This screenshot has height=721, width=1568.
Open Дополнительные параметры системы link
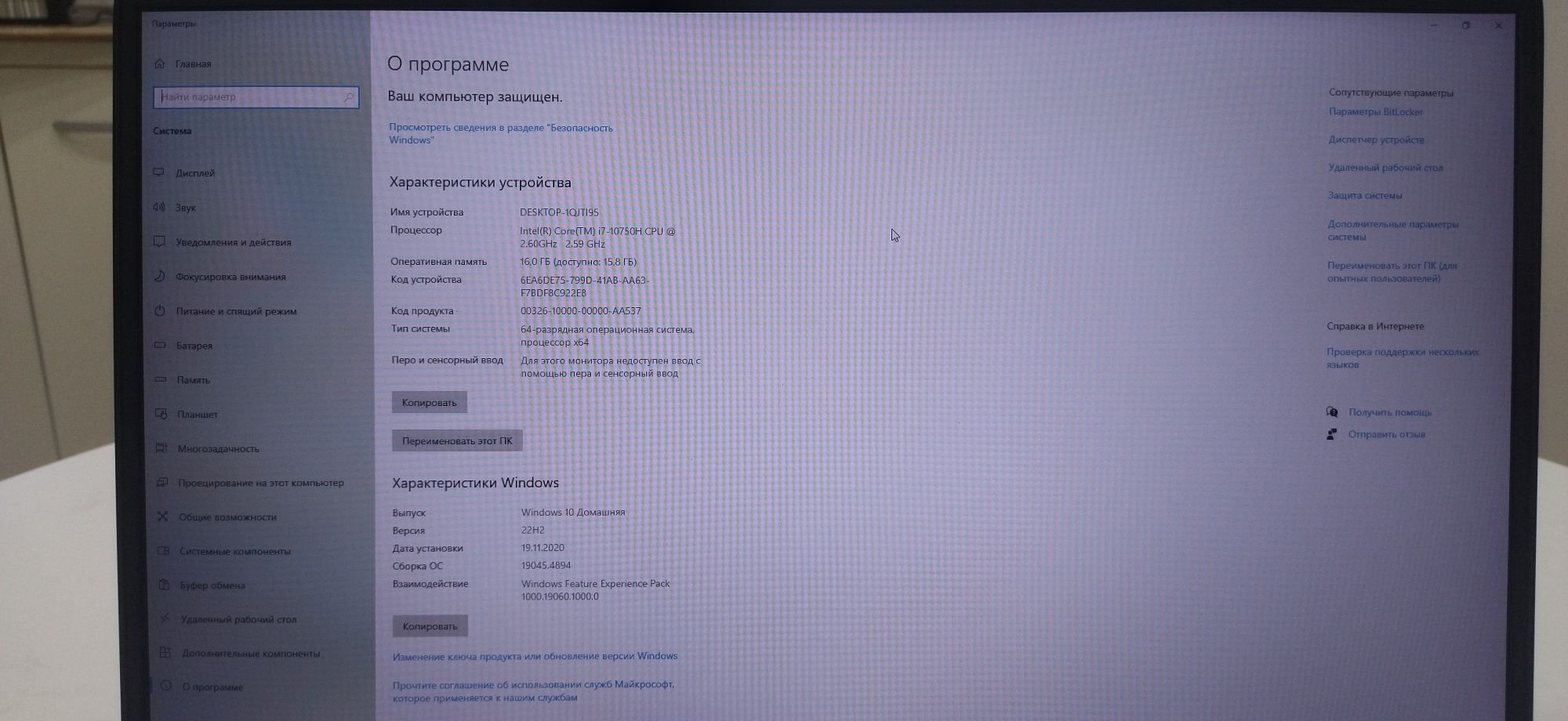coord(1393,230)
